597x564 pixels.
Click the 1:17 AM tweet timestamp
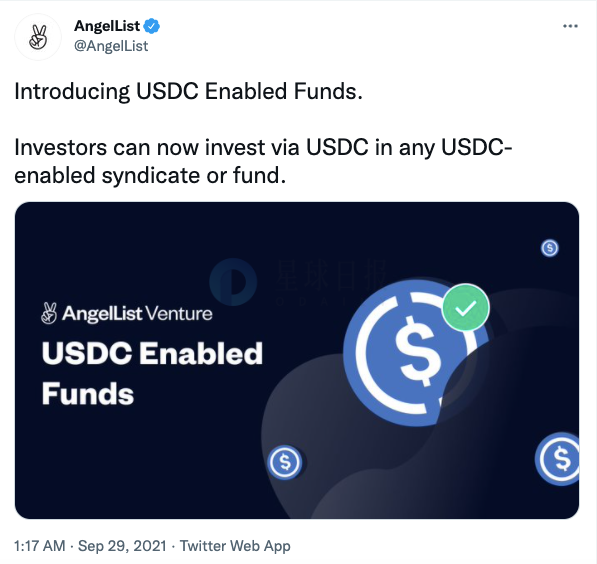point(40,545)
